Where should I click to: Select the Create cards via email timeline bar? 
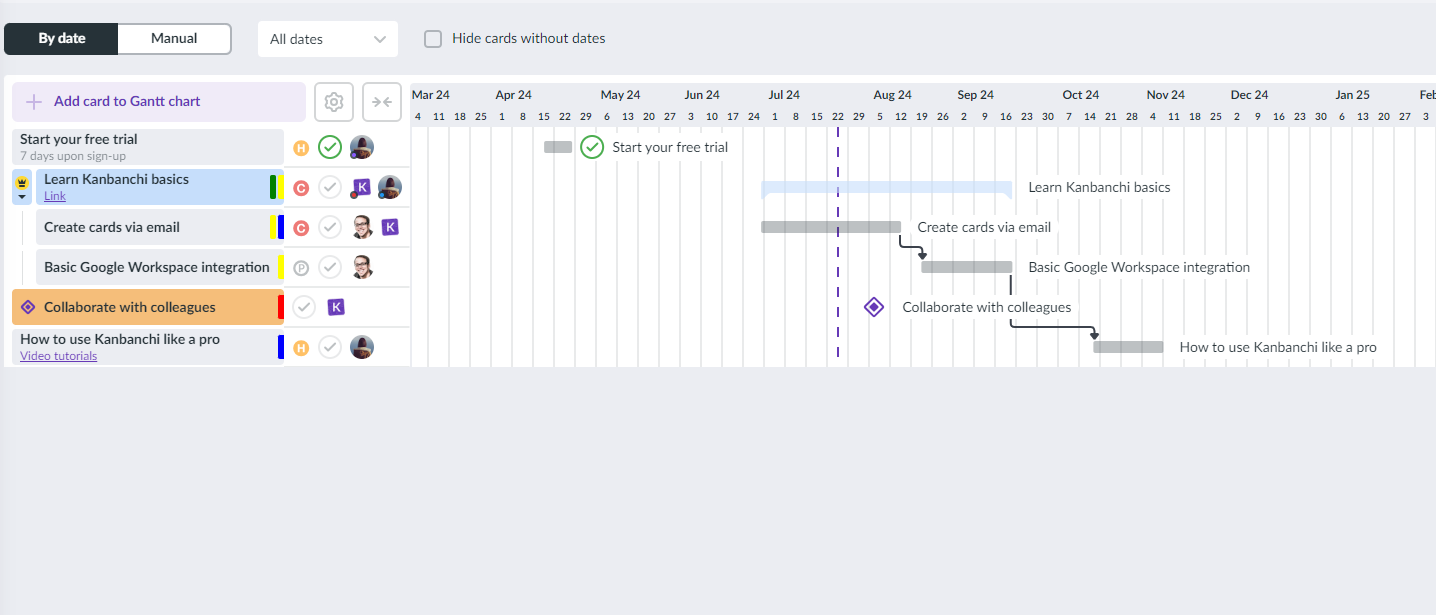click(x=831, y=227)
